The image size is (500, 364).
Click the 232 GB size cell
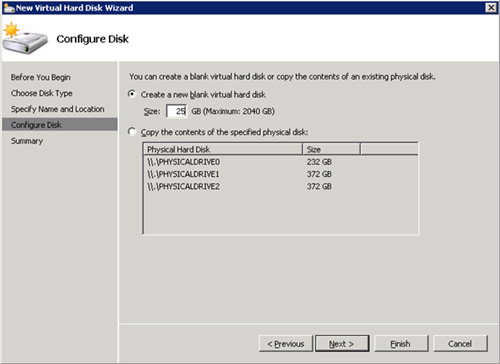(319, 162)
